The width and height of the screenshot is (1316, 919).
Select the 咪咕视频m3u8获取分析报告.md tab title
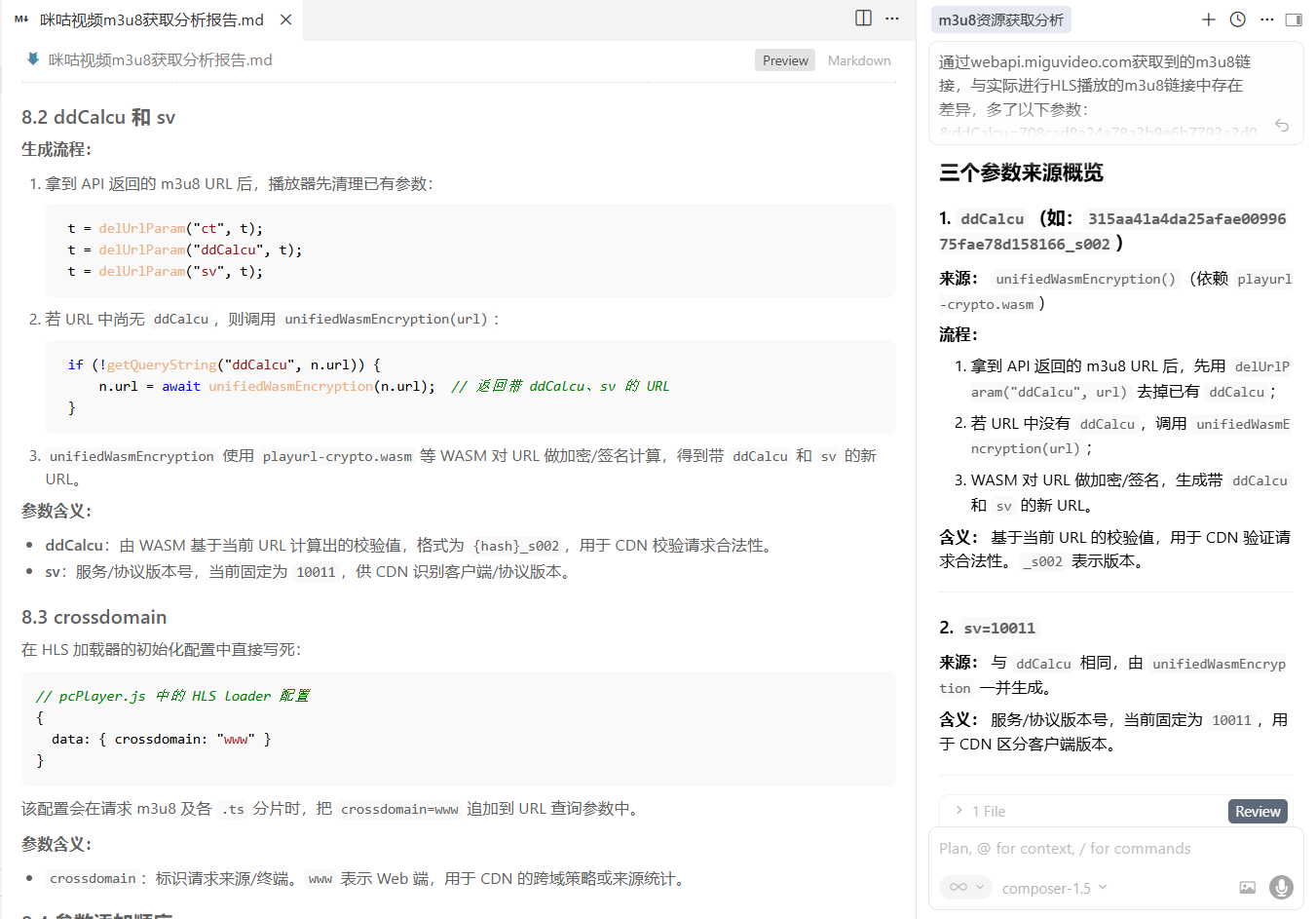152,19
